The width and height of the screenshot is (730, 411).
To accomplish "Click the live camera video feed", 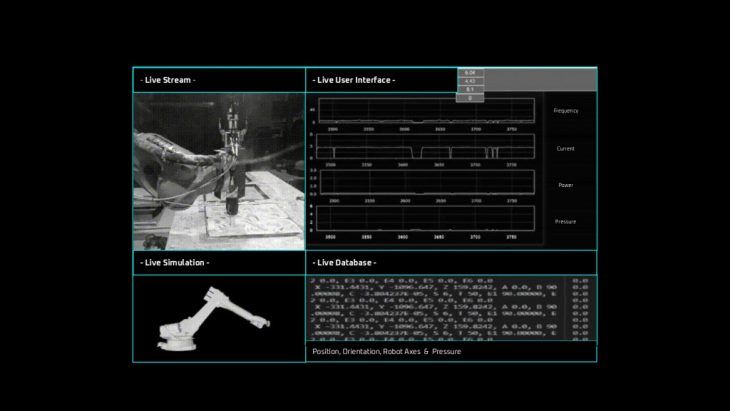I will point(218,171).
